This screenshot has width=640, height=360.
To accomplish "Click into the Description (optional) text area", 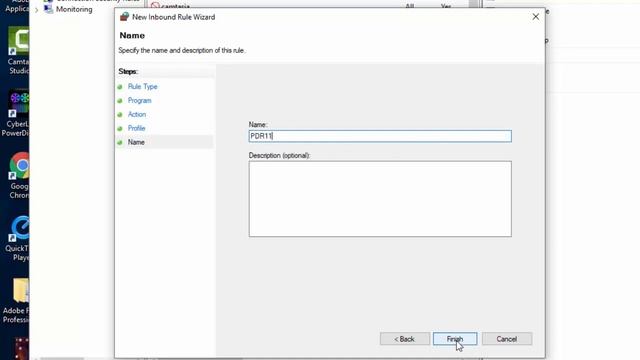I will [380, 199].
